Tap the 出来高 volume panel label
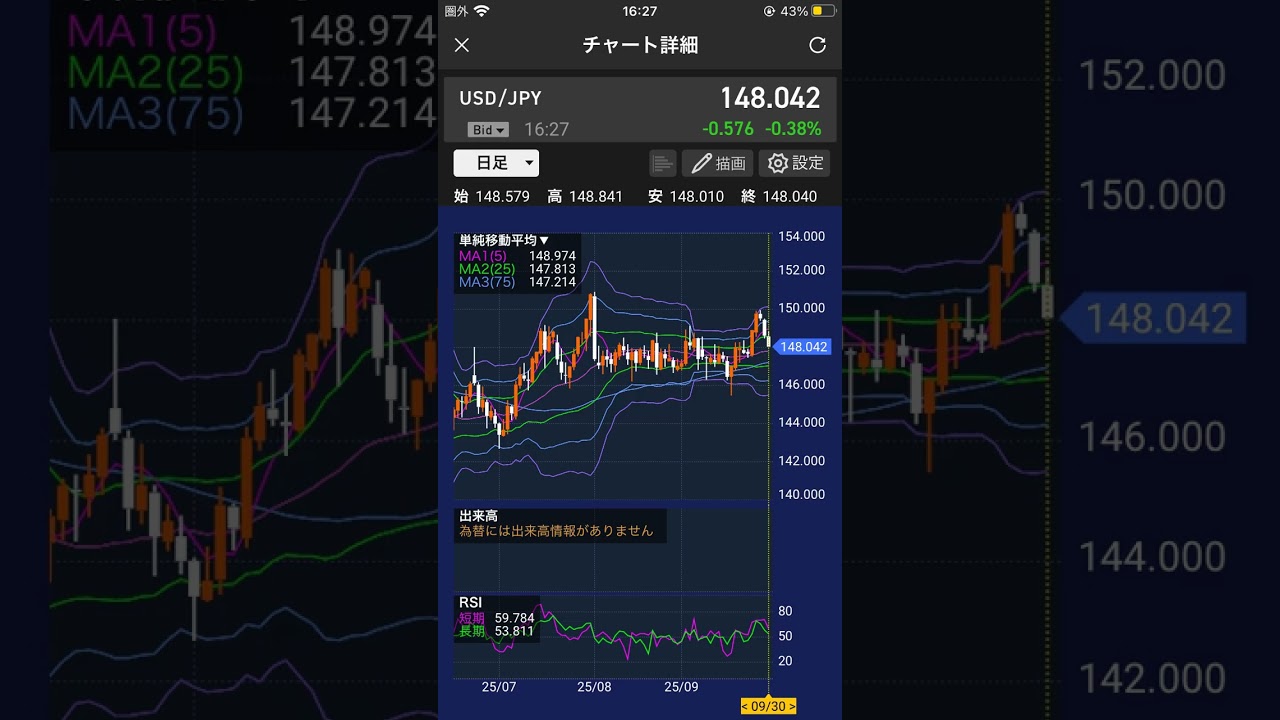 478,516
